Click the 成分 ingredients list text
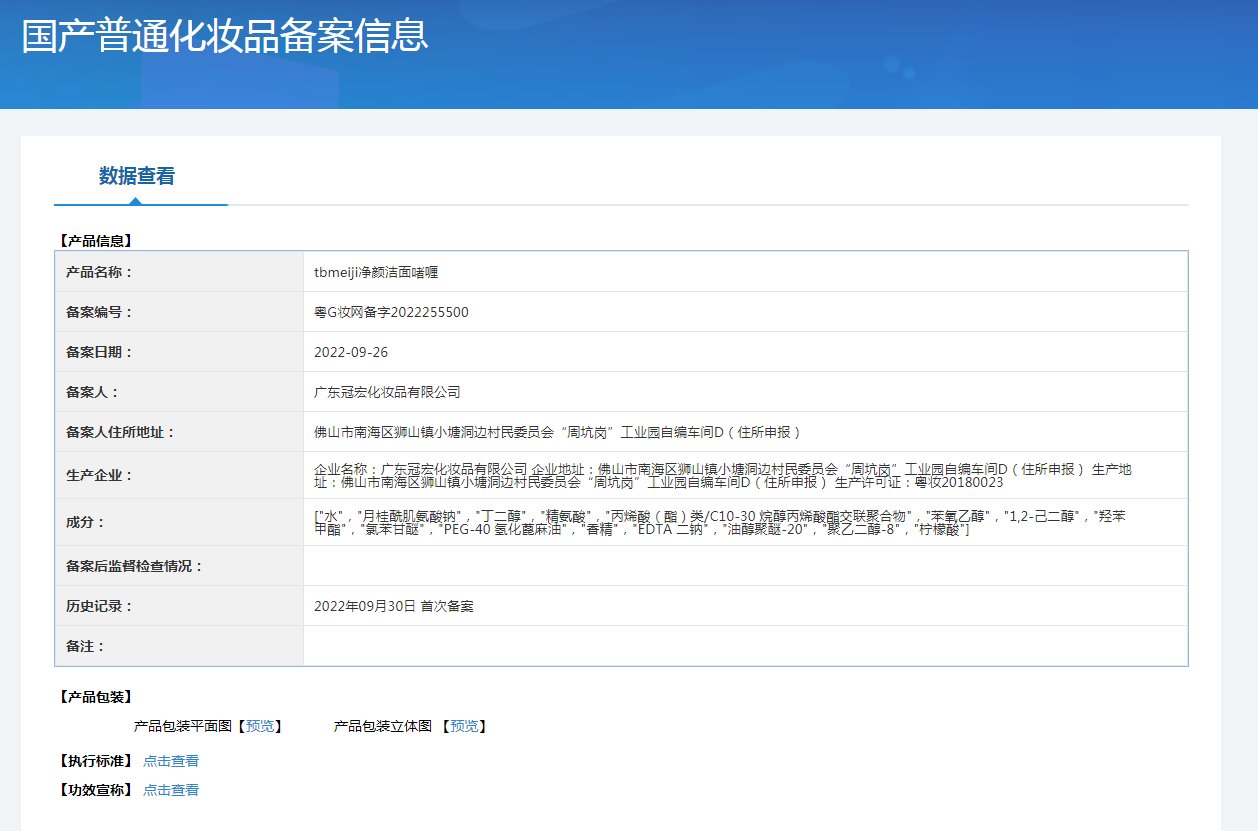 tap(722, 522)
